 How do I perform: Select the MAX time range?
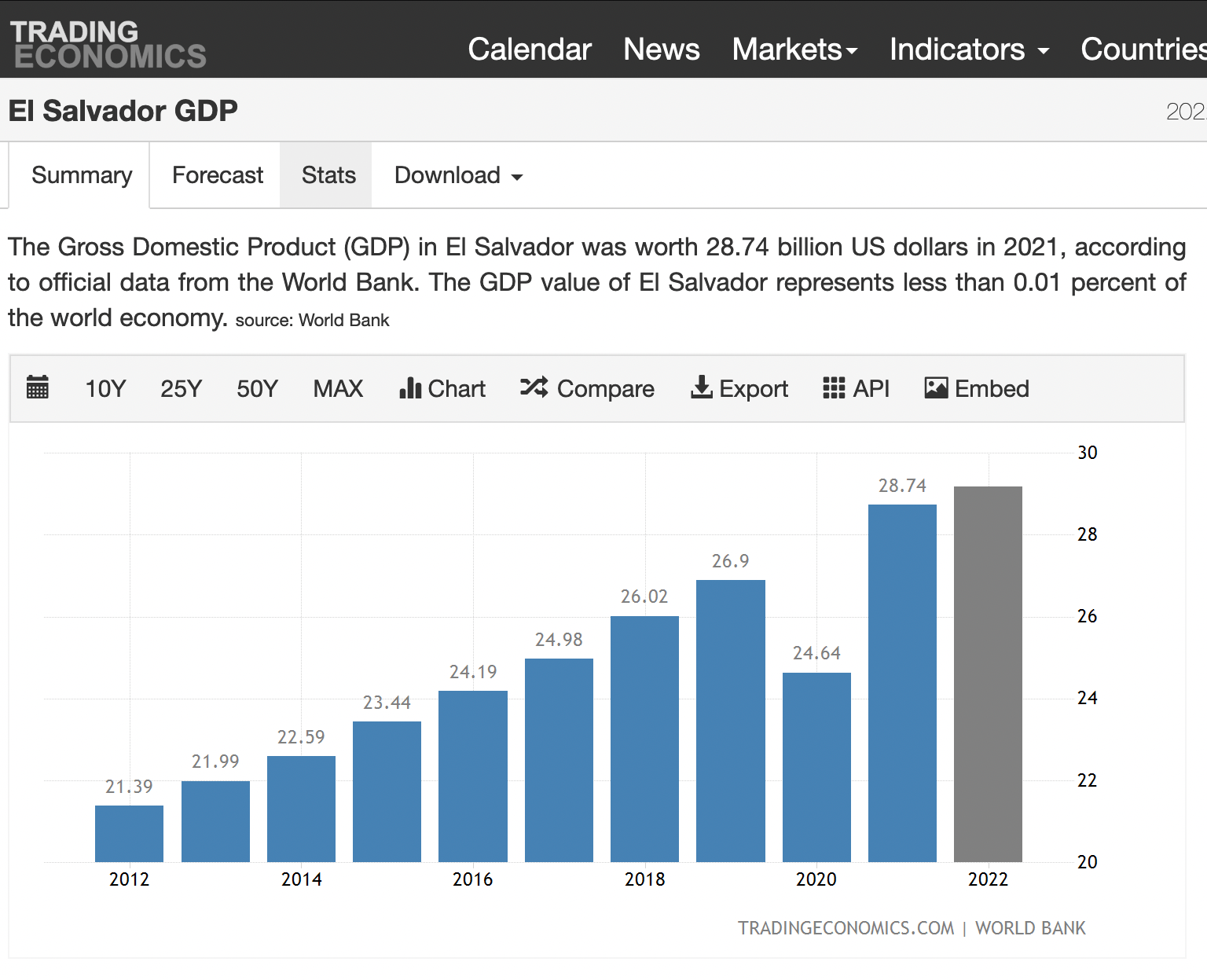338,388
